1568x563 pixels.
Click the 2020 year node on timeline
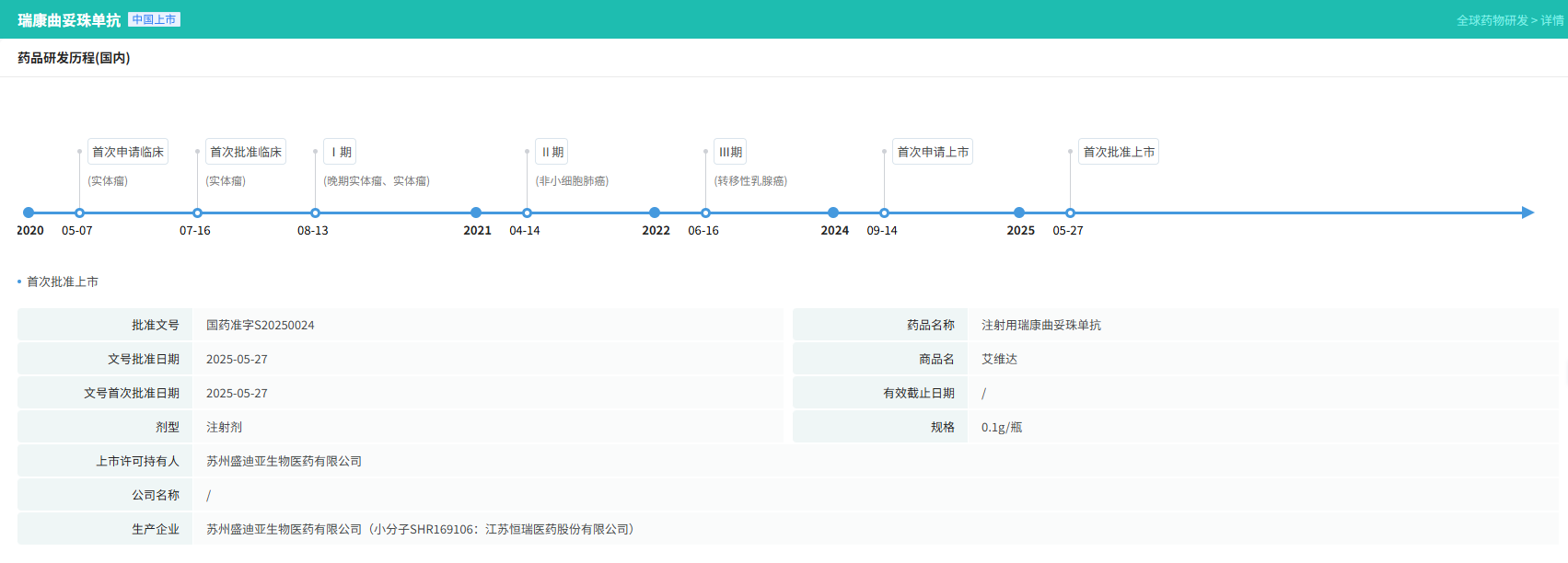click(x=29, y=213)
